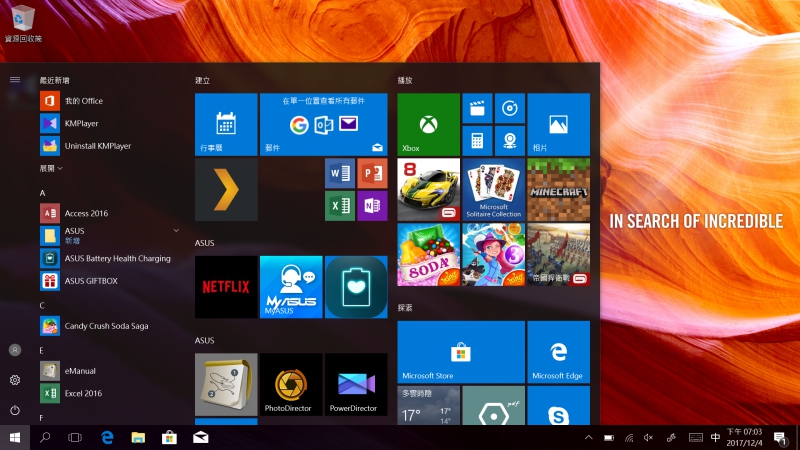This screenshot has height=450, width=800.
Task: Click the Windows Start button
Action: pyautogui.click(x=15, y=437)
